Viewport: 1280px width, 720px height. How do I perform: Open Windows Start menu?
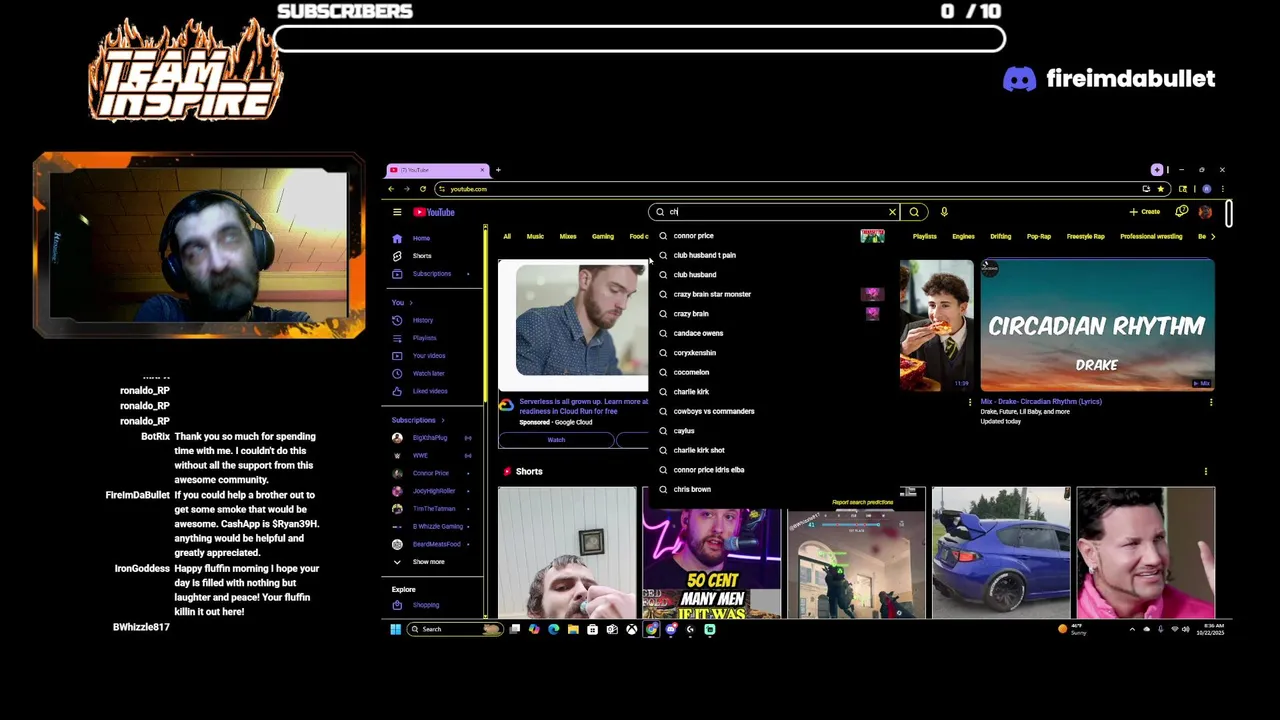395,629
